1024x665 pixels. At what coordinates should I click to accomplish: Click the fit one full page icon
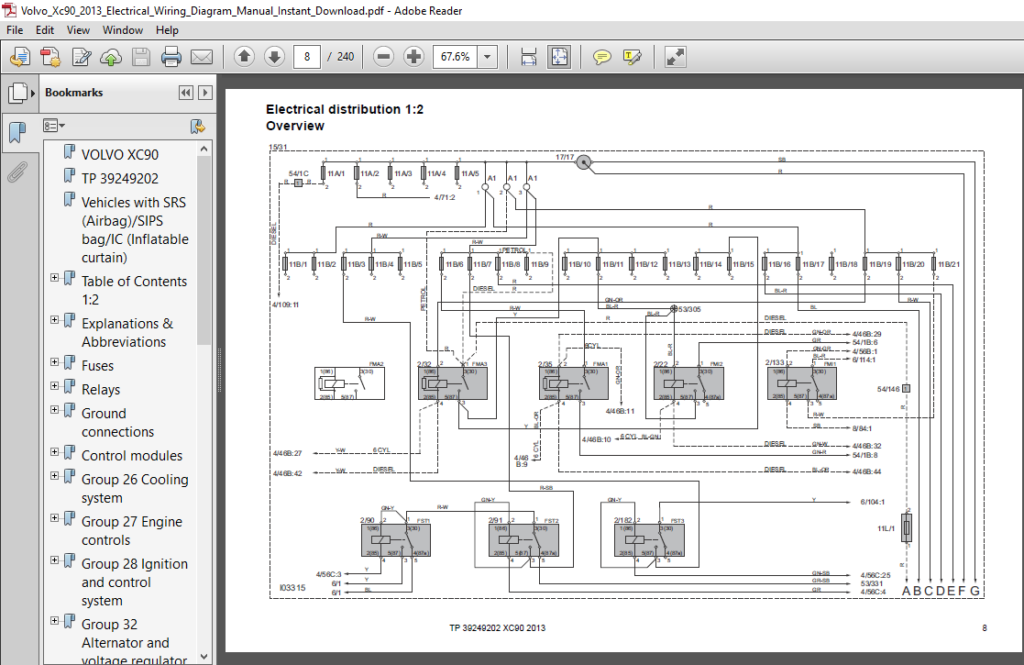[559, 57]
